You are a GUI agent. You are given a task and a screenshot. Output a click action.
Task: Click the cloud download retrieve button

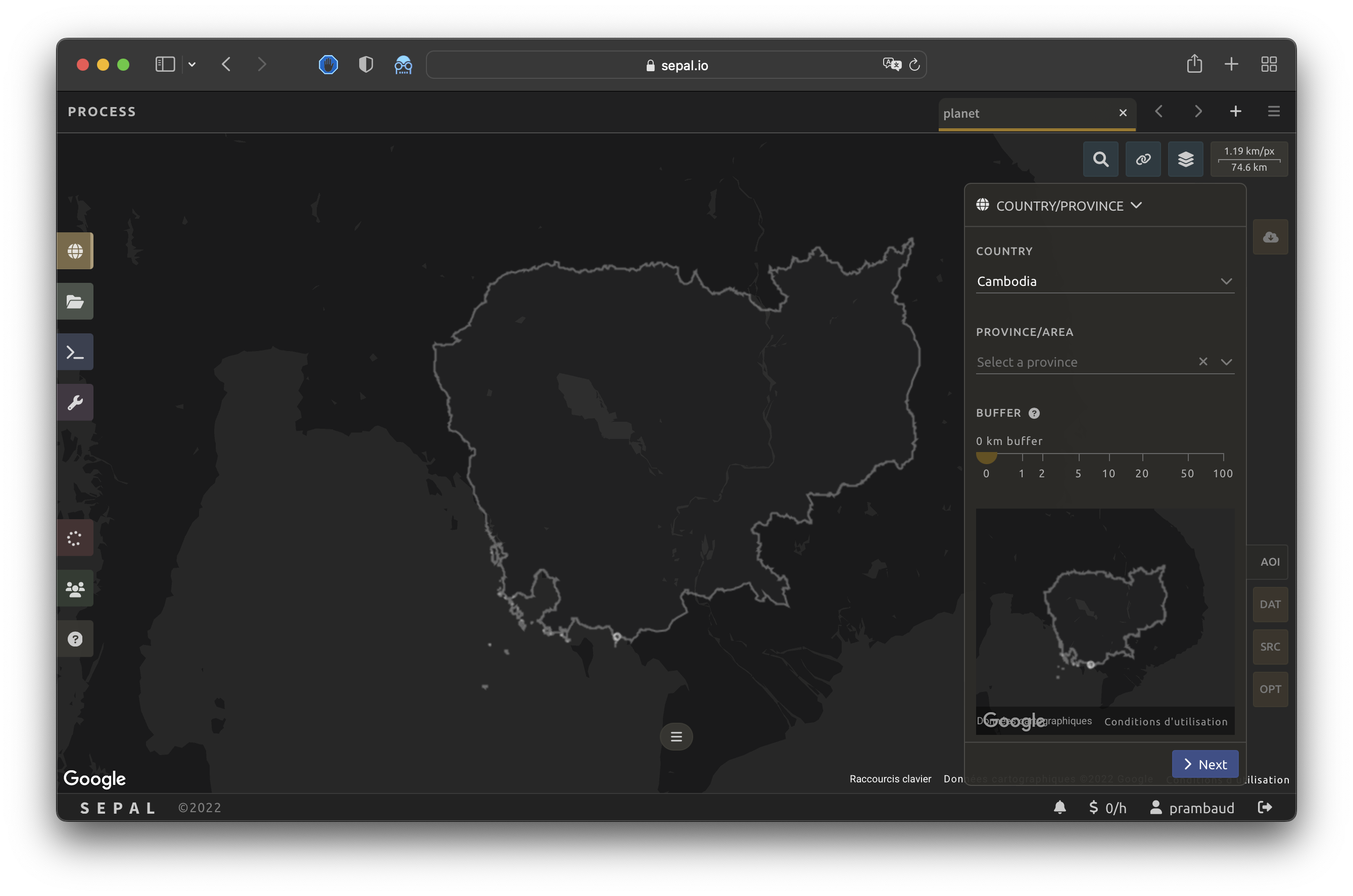1270,237
